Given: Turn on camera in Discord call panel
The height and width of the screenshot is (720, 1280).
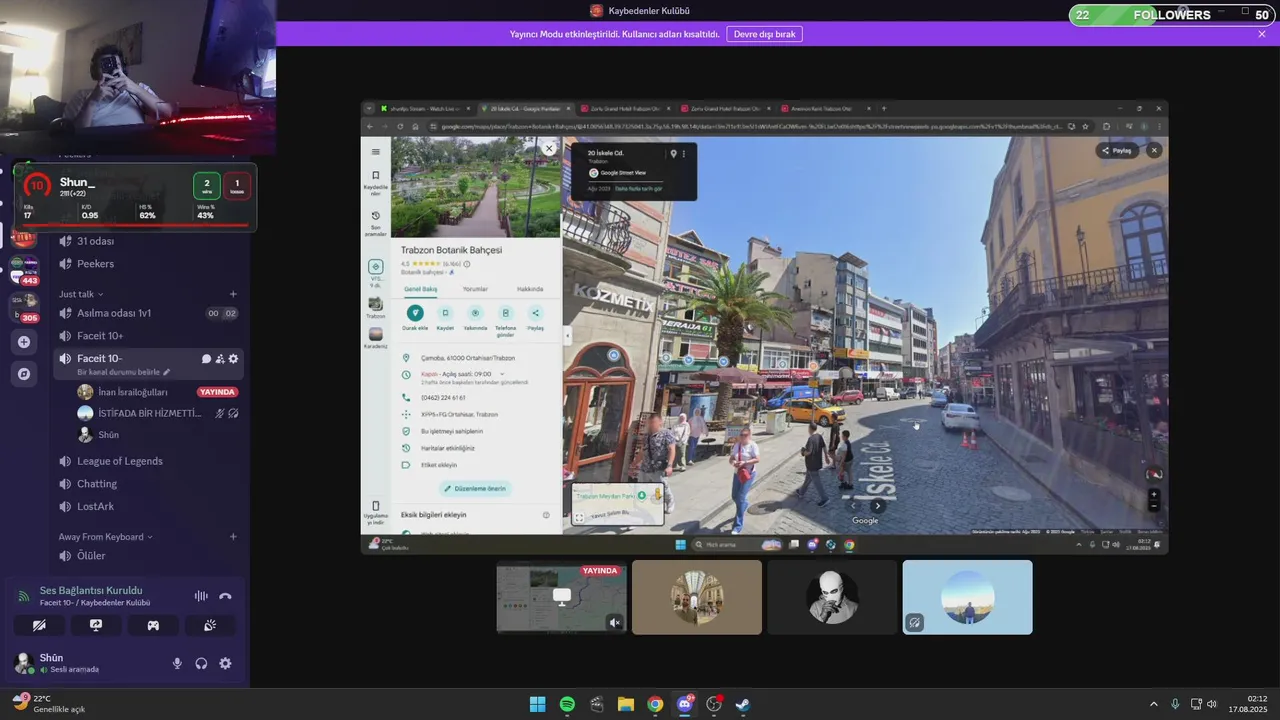Looking at the screenshot, I should [39, 625].
